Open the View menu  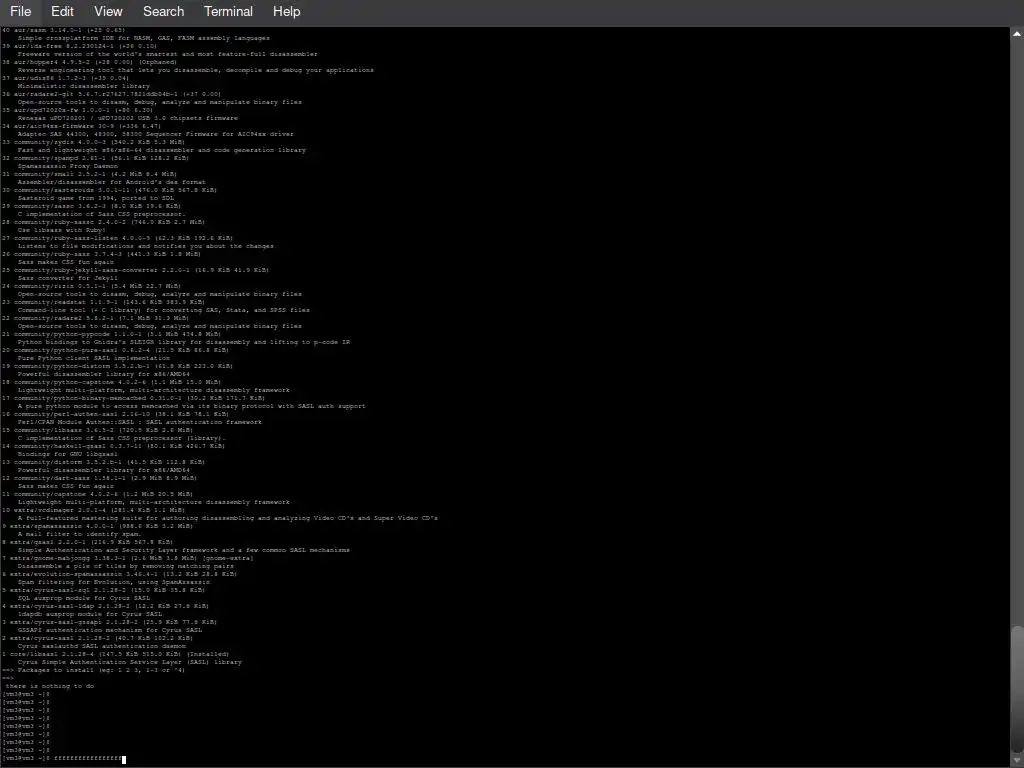pos(108,11)
